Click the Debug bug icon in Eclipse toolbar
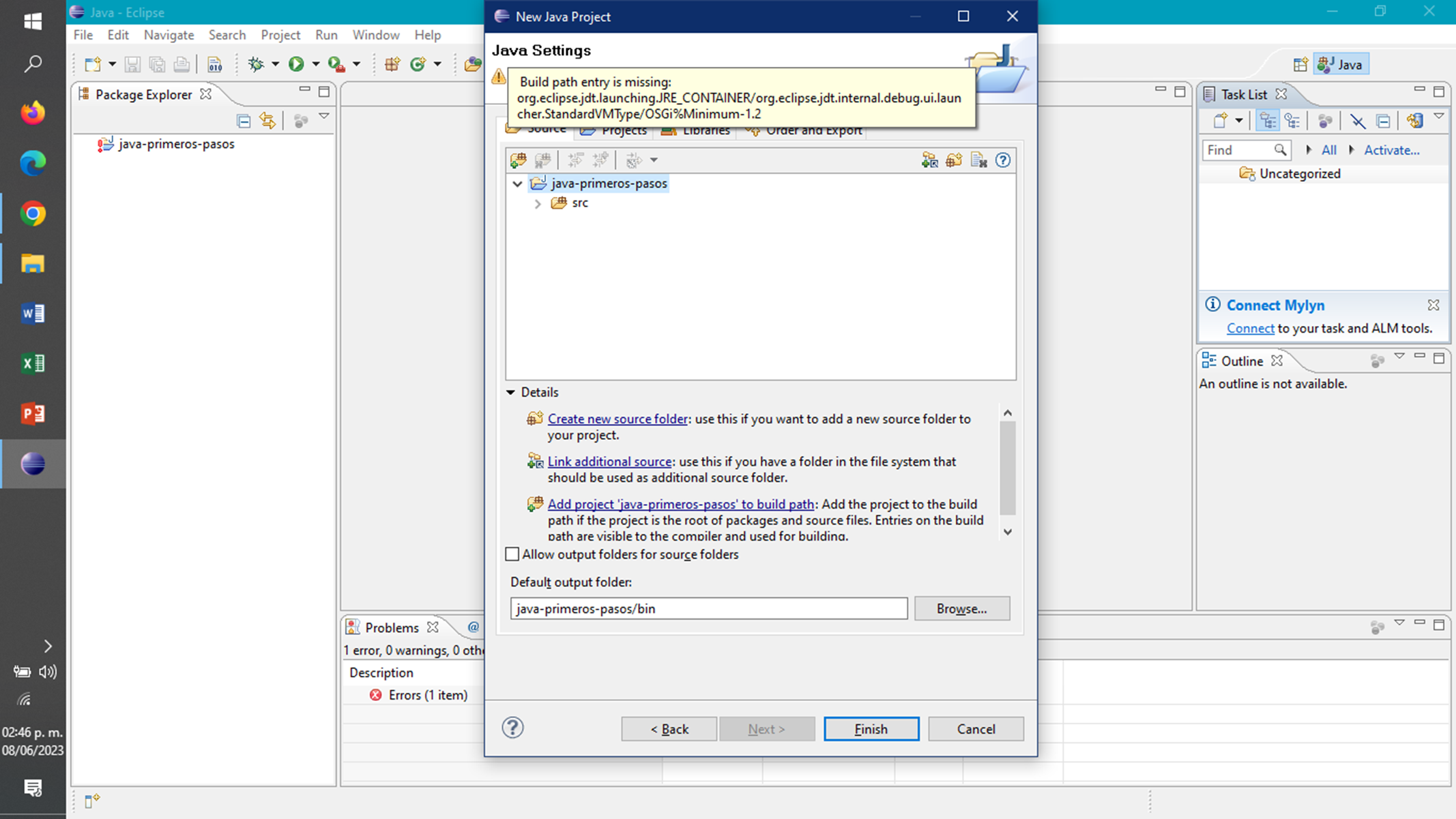The height and width of the screenshot is (819, 1456). (x=256, y=64)
